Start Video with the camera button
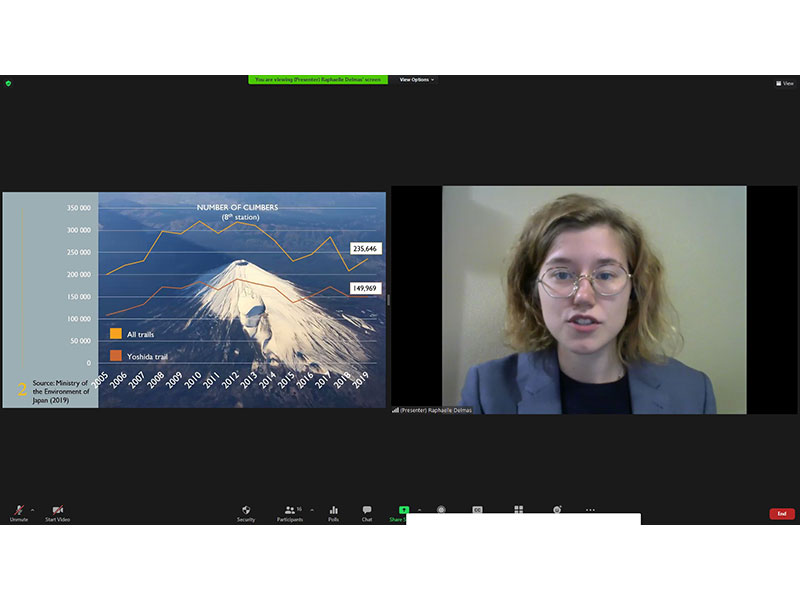Viewport: 800px width, 600px height. coord(57,512)
